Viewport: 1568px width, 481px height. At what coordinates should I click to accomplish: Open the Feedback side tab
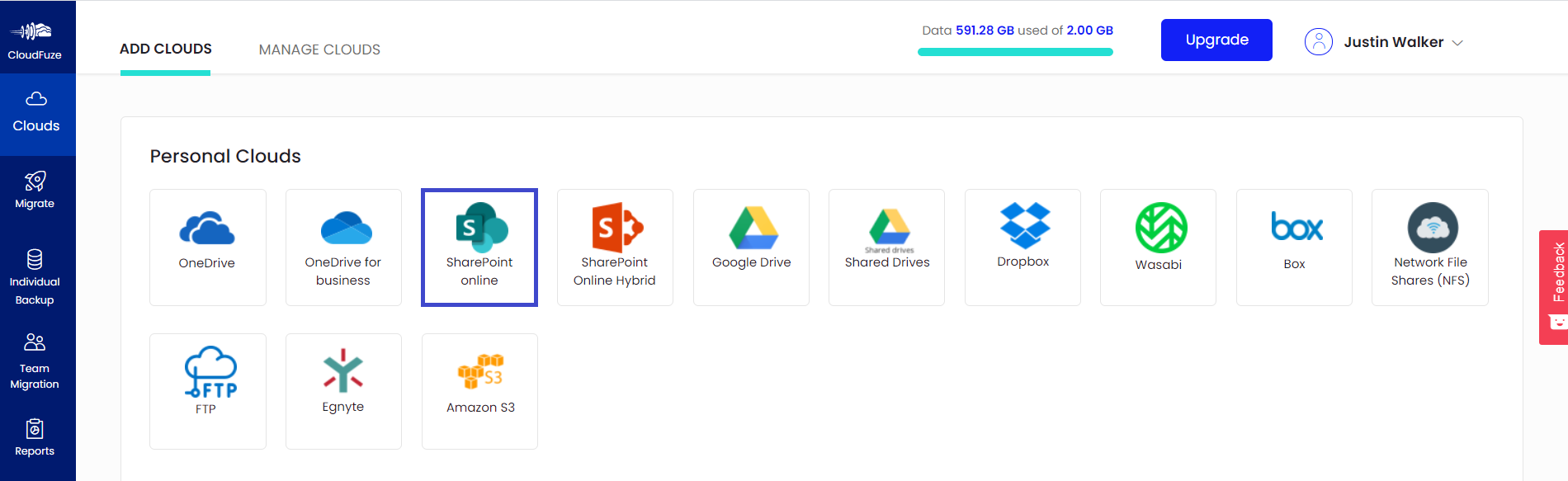[x=1554, y=287]
